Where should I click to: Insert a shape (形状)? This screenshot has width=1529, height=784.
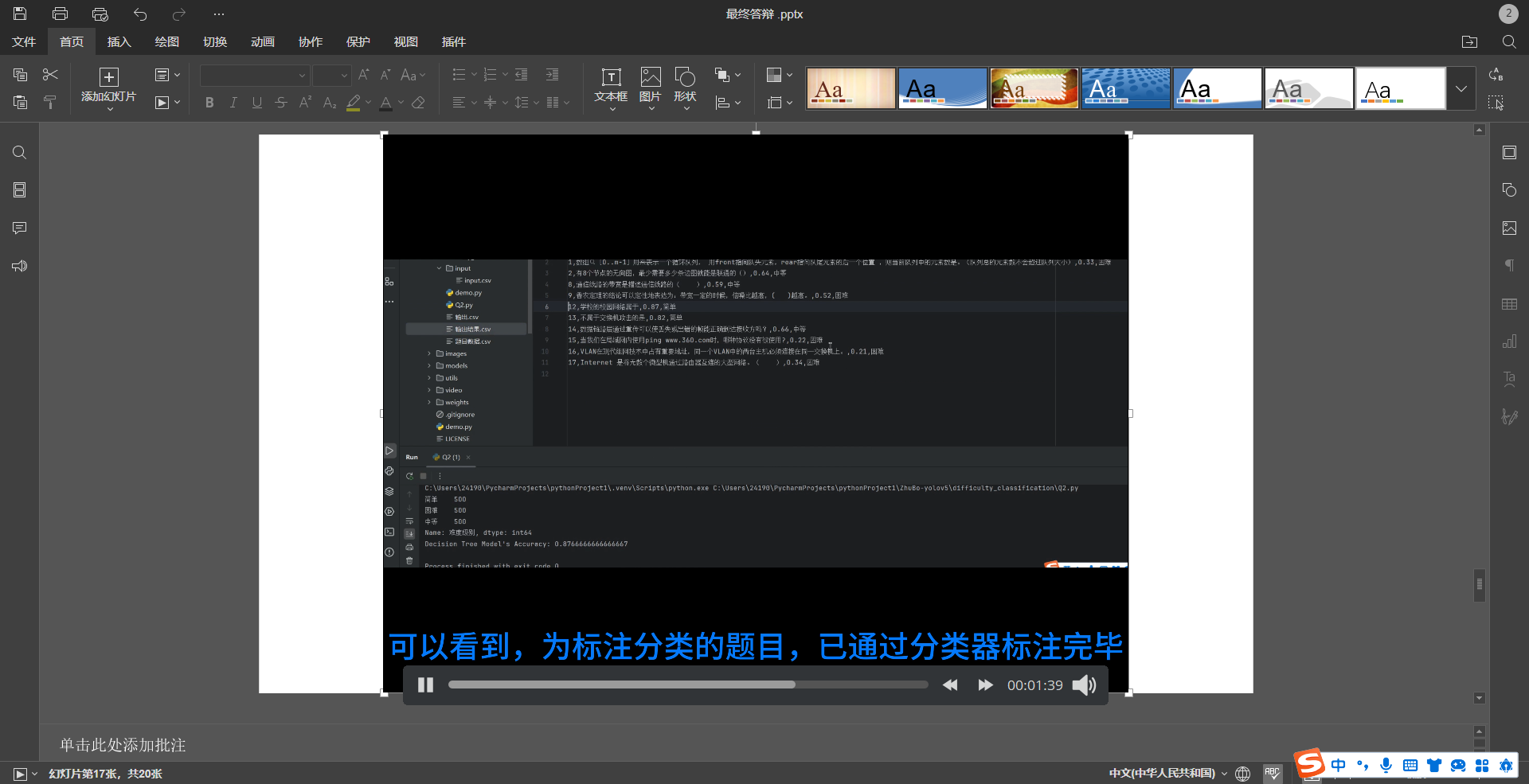coord(685,88)
